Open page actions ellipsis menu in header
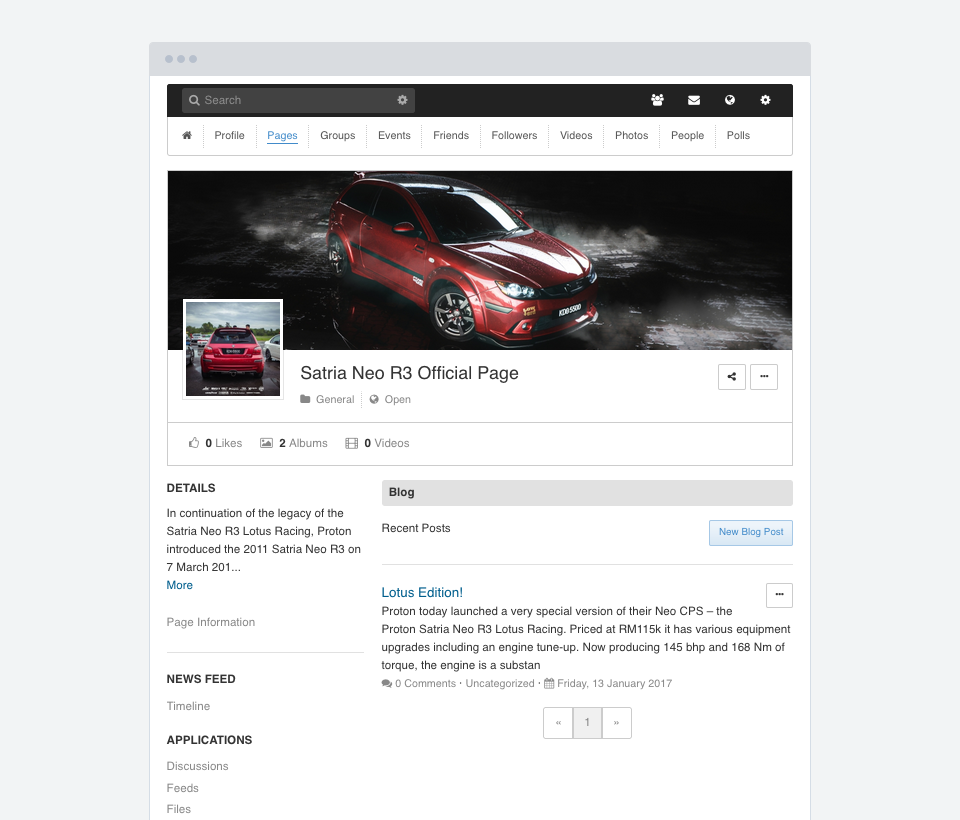 coord(764,377)
